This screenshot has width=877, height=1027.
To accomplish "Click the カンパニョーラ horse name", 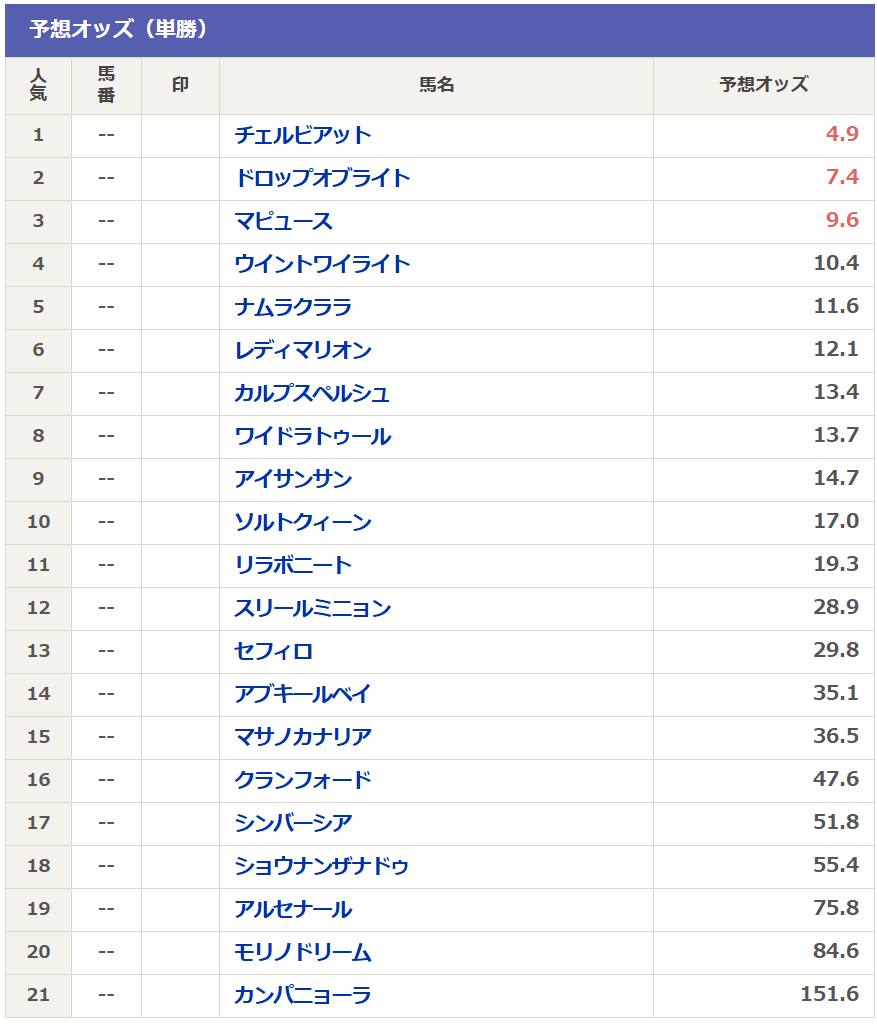I will [302, 995].
